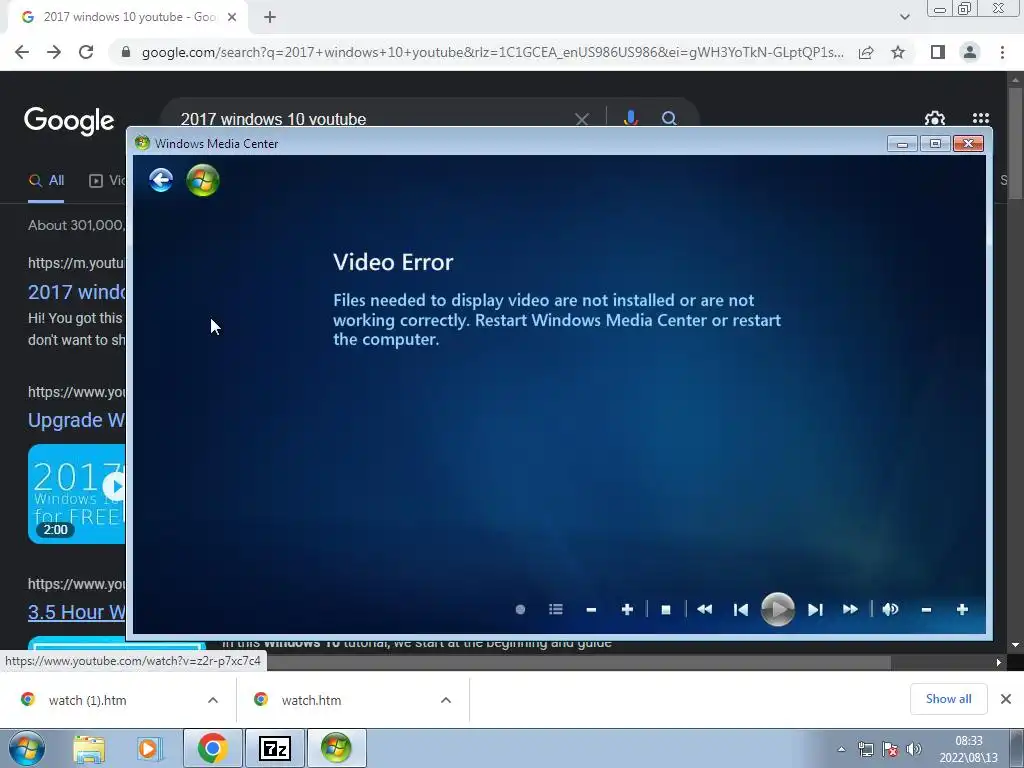Select channel down minus in Media Center
Screen dimensions: 1024x768
[x=592, y=609]
